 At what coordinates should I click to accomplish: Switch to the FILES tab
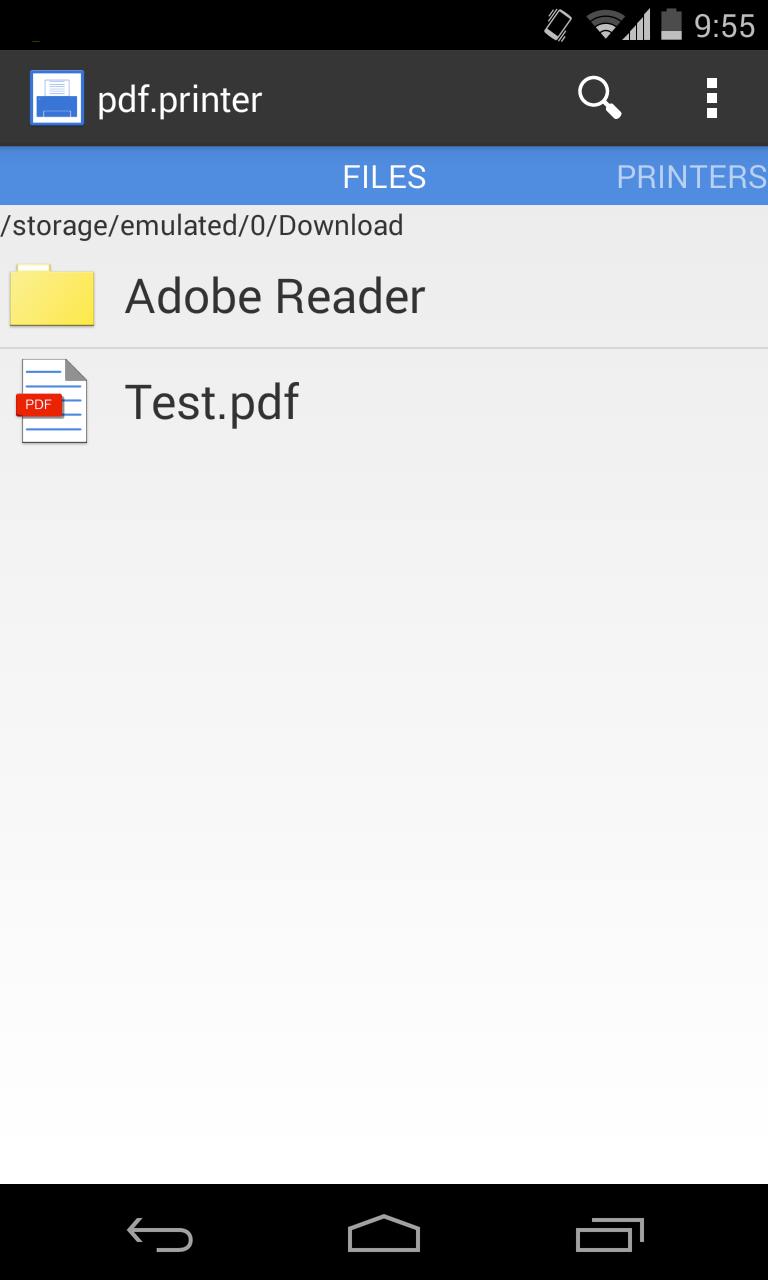(383, 176)
